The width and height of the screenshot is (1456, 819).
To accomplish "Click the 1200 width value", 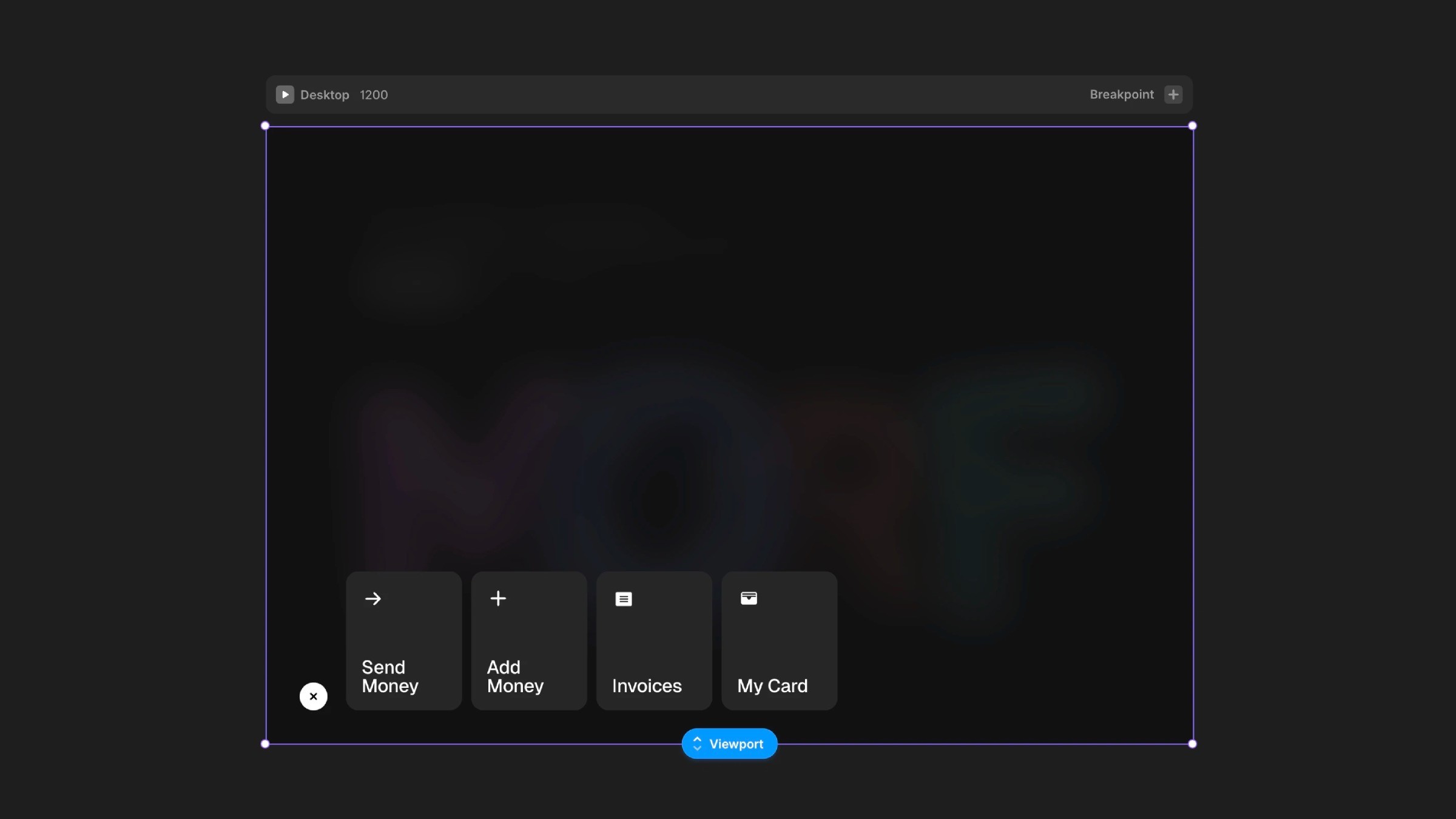I will click(x=374, y=95).
